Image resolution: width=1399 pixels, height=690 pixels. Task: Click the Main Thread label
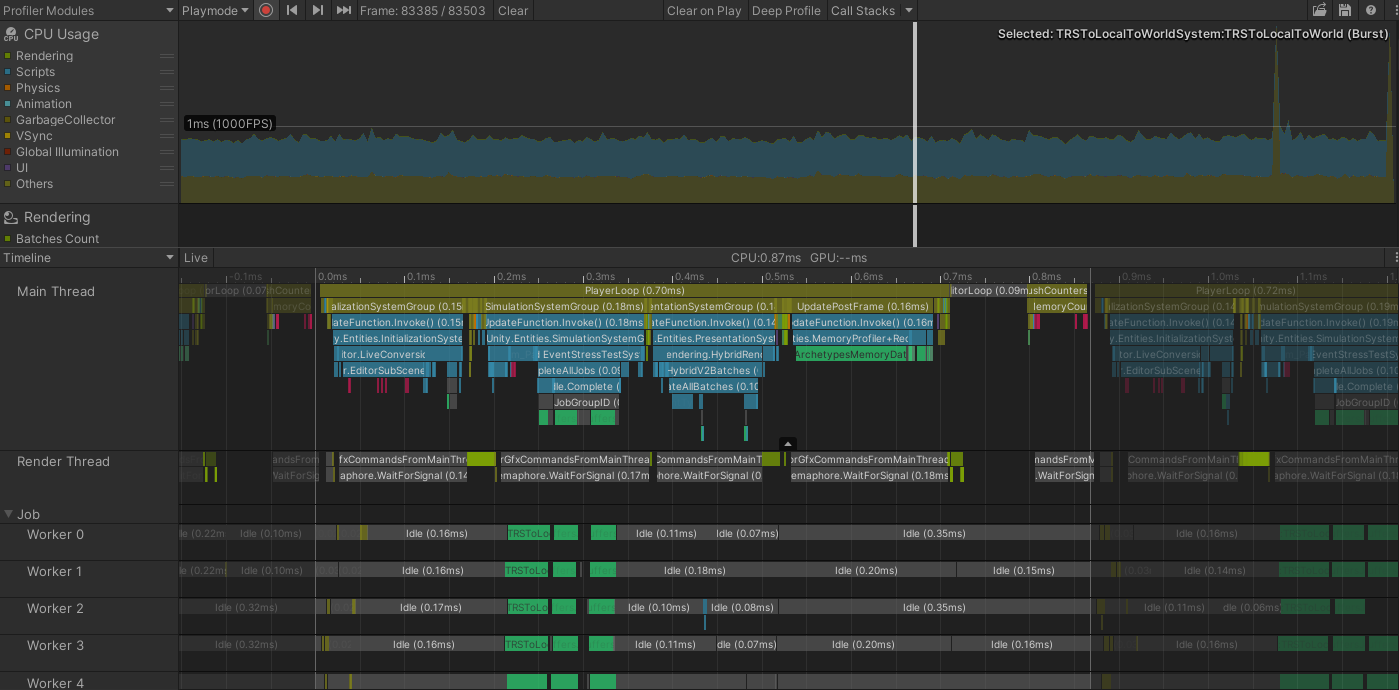[x=56, y=291]
